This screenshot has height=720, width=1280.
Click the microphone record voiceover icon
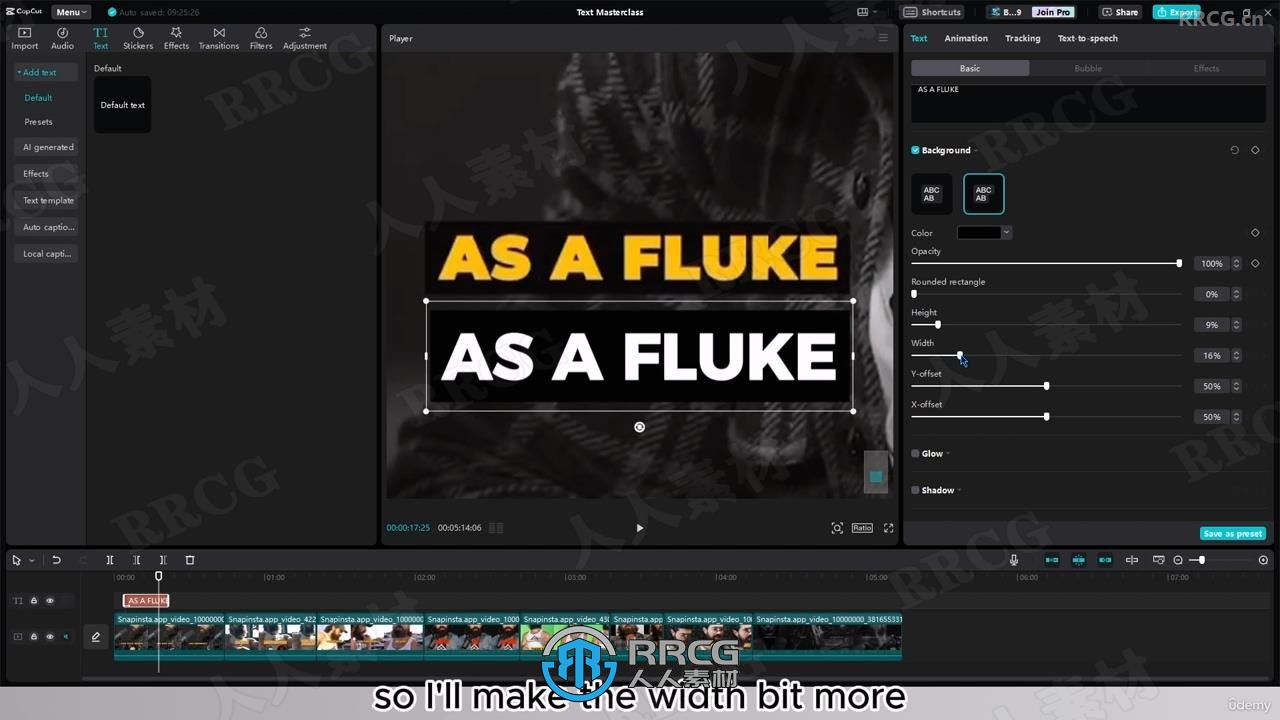[1014, 560]
